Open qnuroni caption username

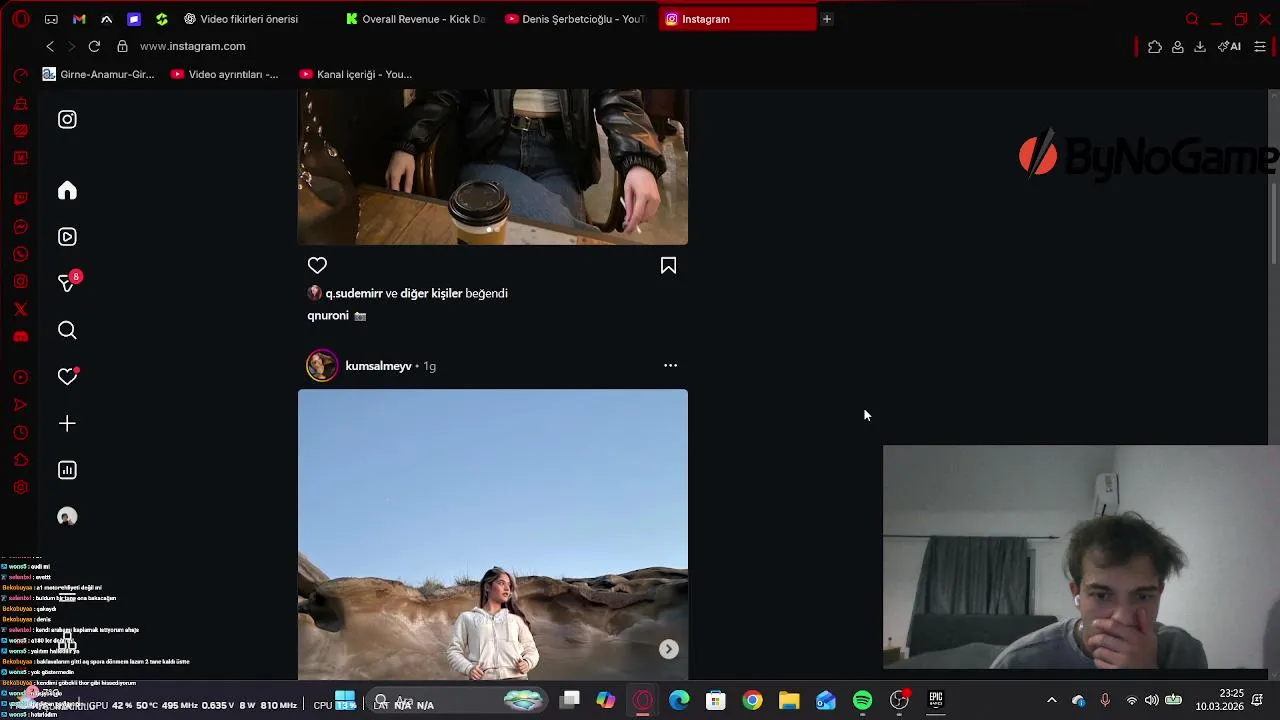(328, 315)
